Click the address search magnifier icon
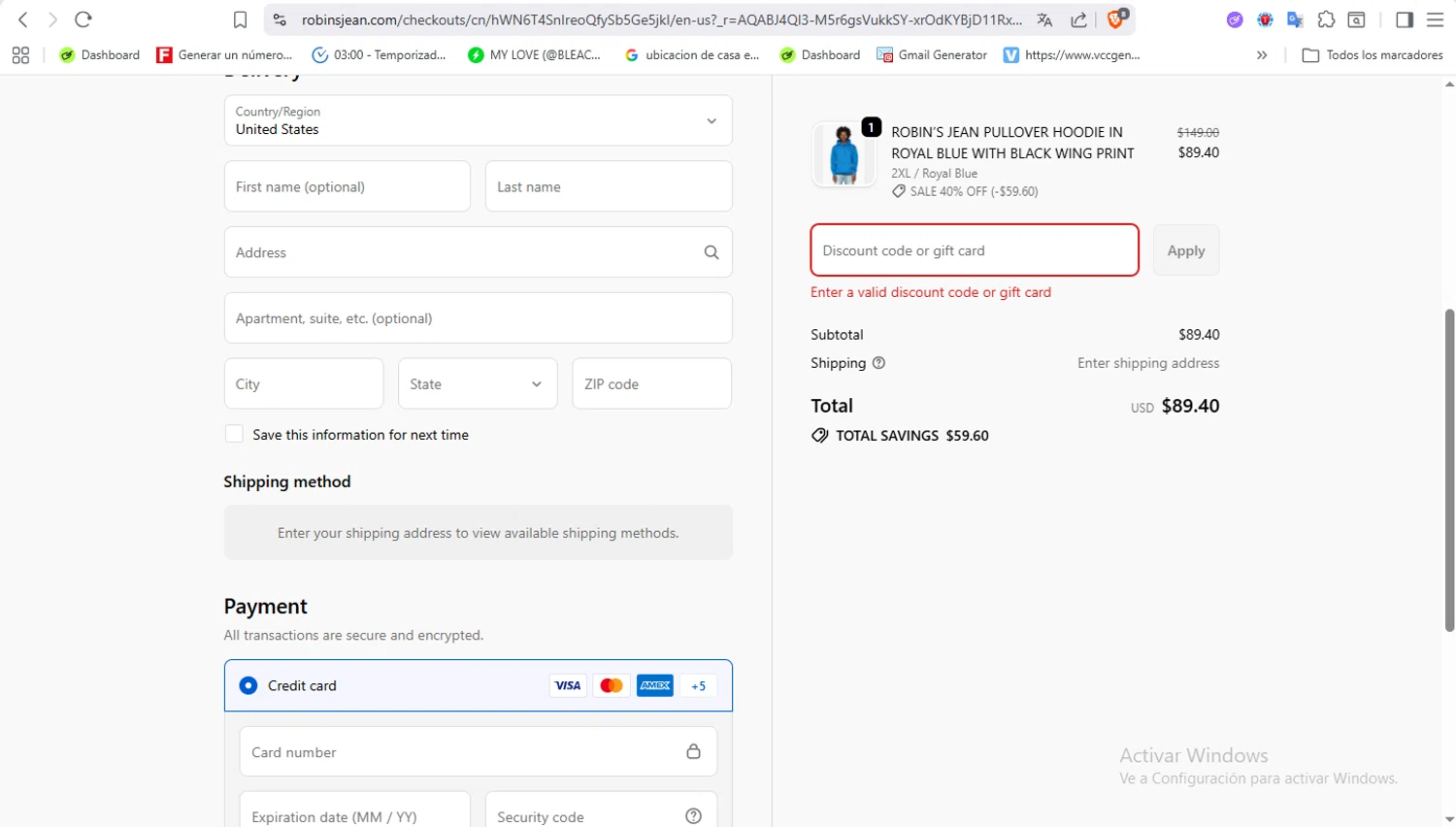The width and height of the screenshot is (1456, 827). (x=711, y=252)
